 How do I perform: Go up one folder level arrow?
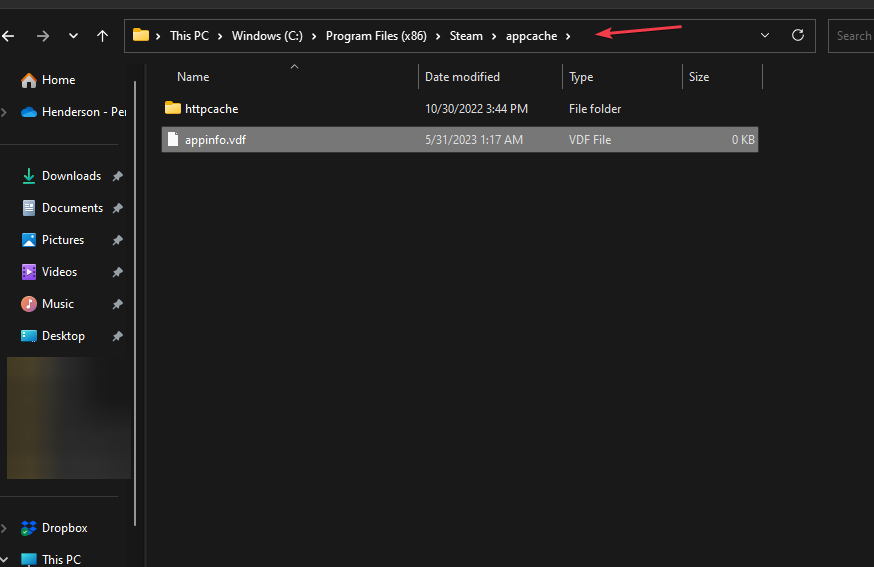(x=103, y=36)
